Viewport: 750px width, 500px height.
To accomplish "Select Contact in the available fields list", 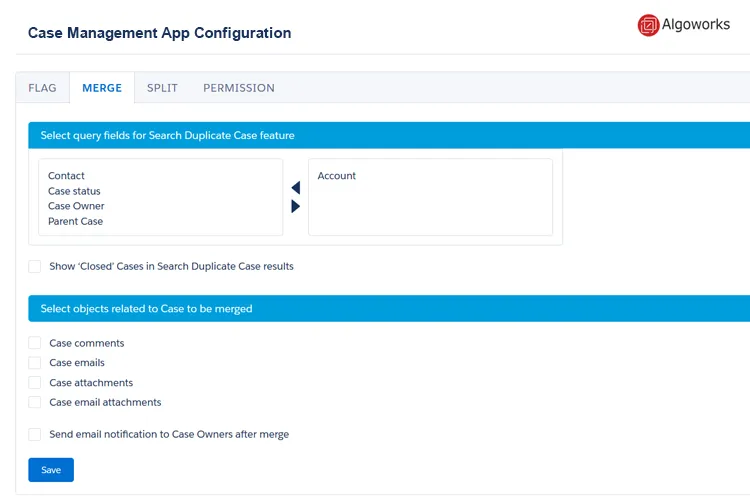I will tap(66, 176).
